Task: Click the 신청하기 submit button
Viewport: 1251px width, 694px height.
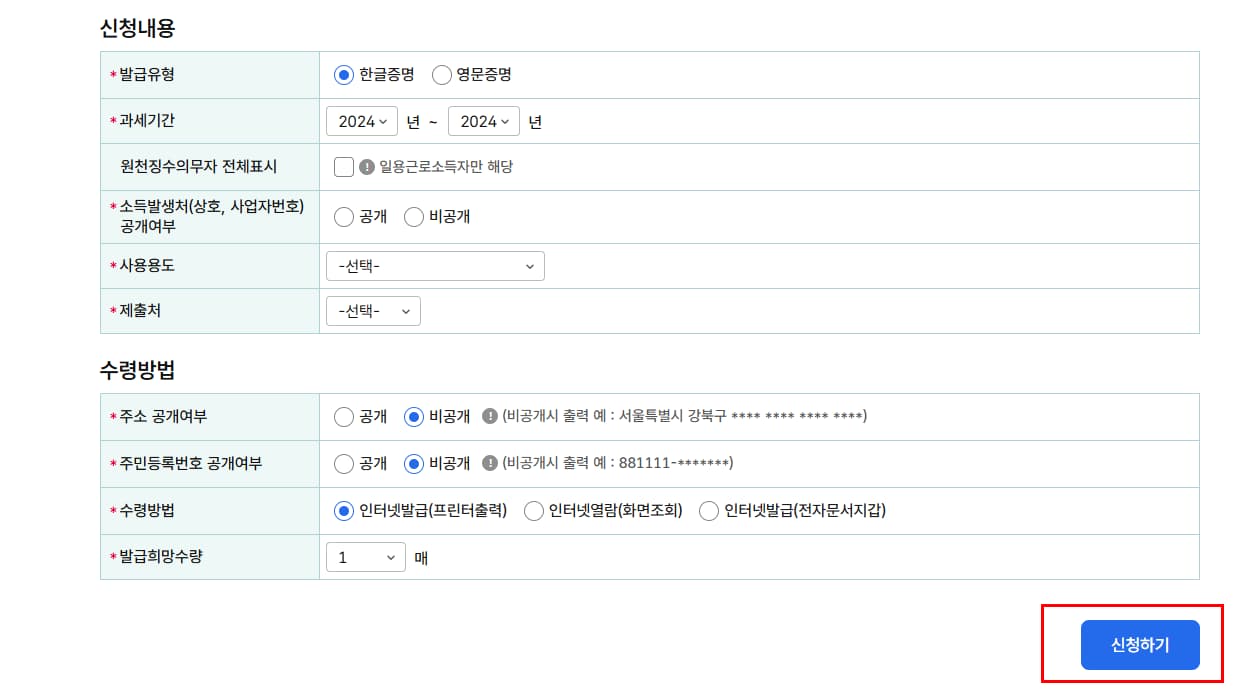Action: point(1140,645)
